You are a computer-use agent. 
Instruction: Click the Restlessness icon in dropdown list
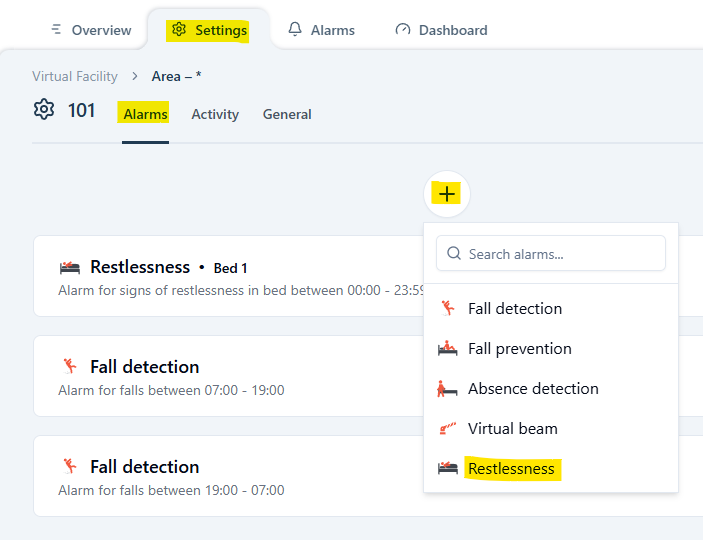pos(448,469)
